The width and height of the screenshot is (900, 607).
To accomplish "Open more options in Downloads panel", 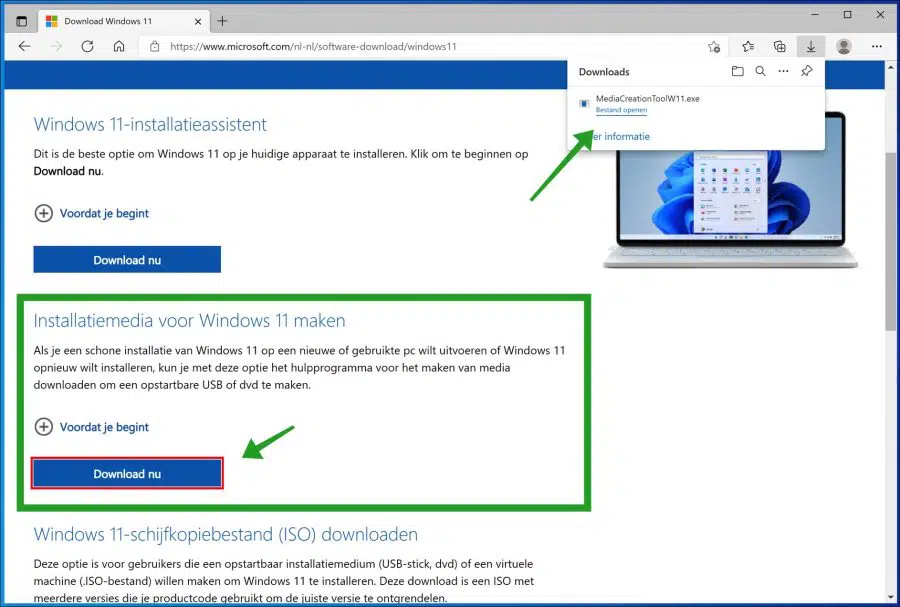I will 783,71.
